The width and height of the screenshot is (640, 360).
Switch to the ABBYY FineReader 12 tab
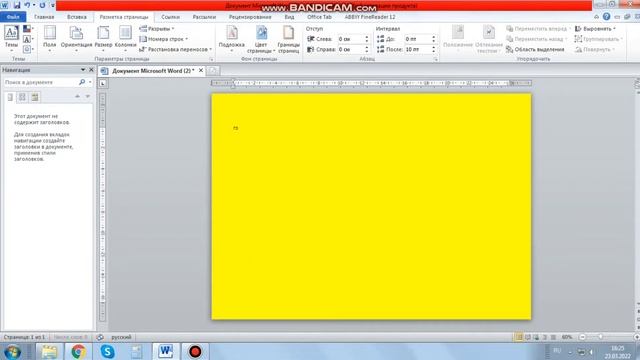pos(370,17)
